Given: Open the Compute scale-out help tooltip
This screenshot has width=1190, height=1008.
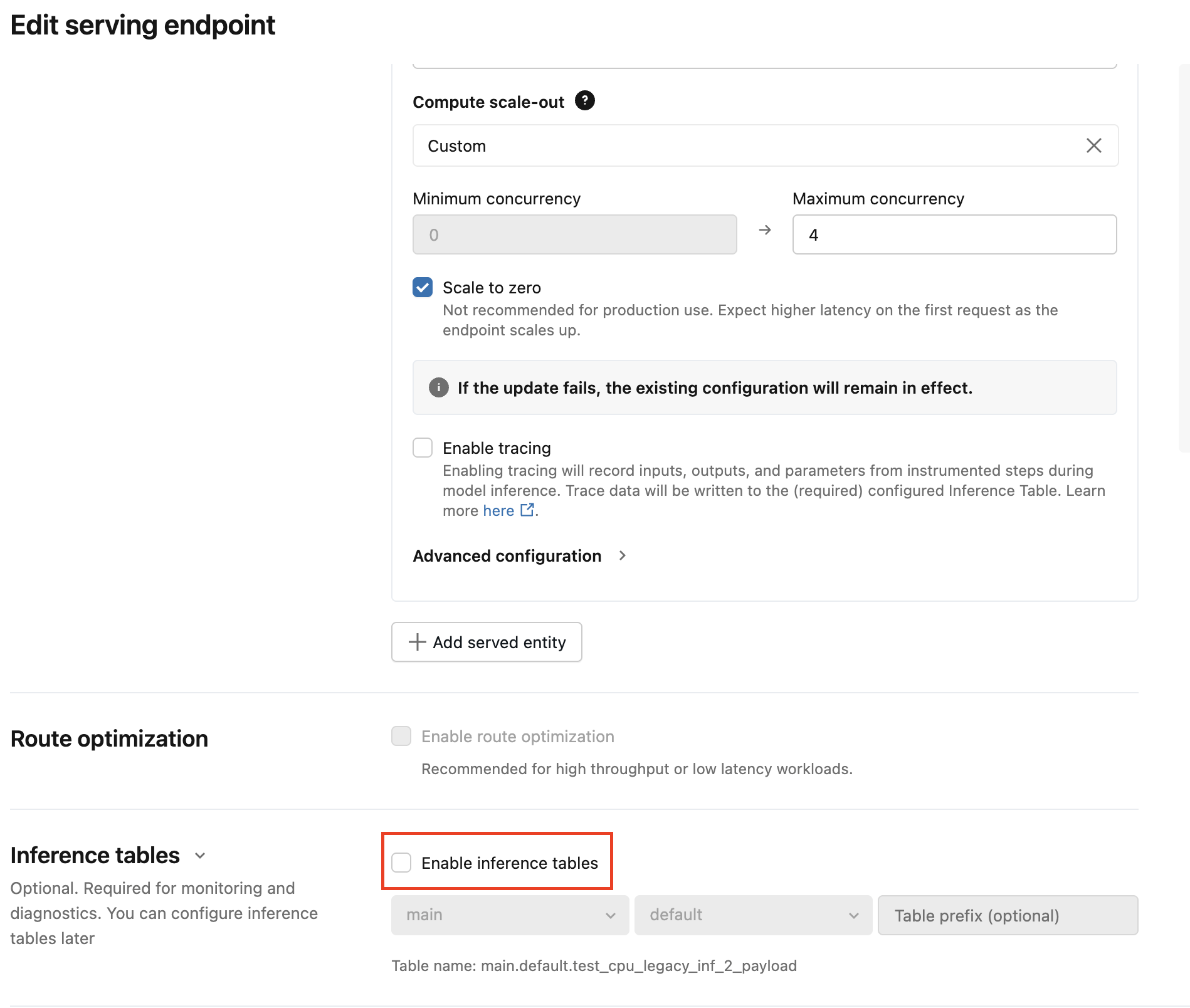Looking at the screenshot, I should point(584,101).
